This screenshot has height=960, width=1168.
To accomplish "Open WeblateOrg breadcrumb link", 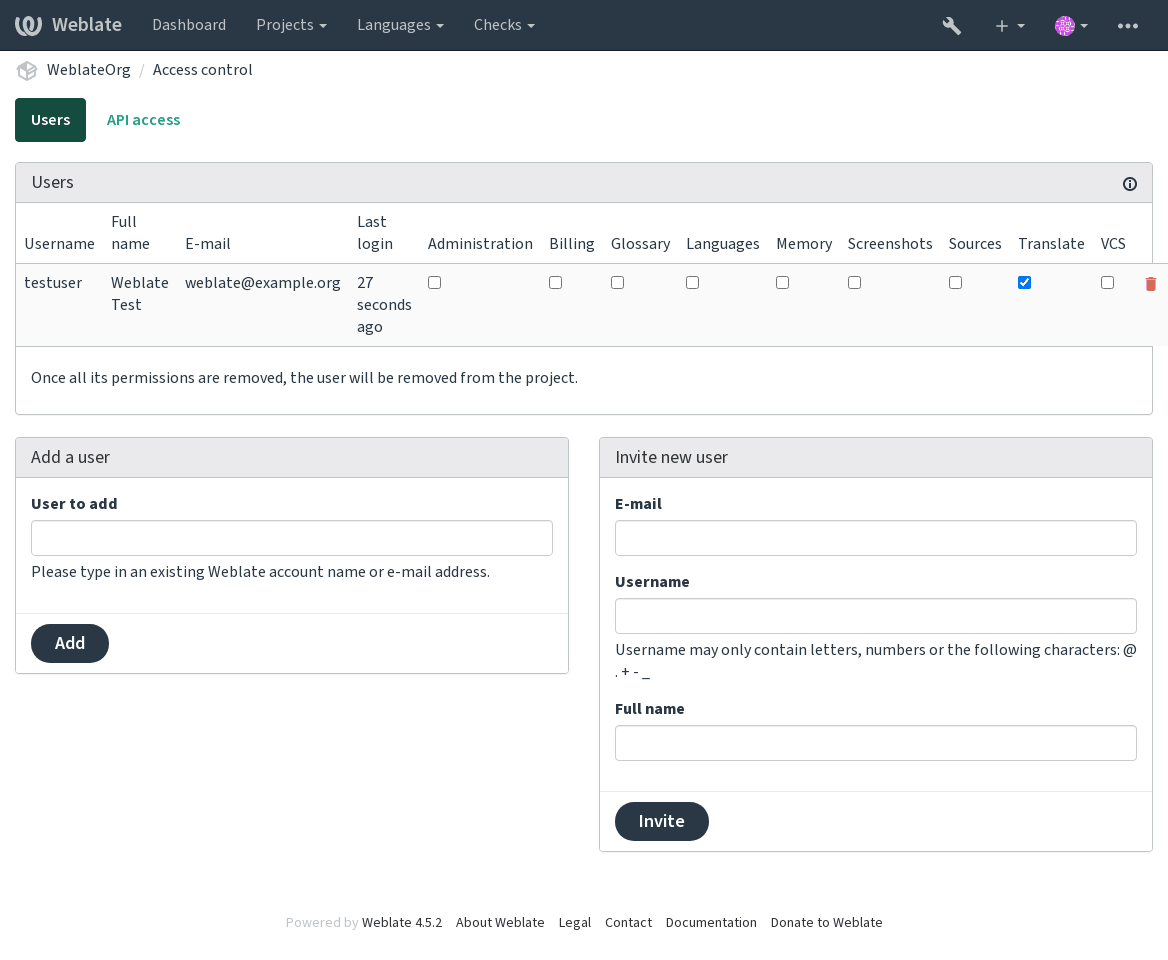I will (89, 70).
